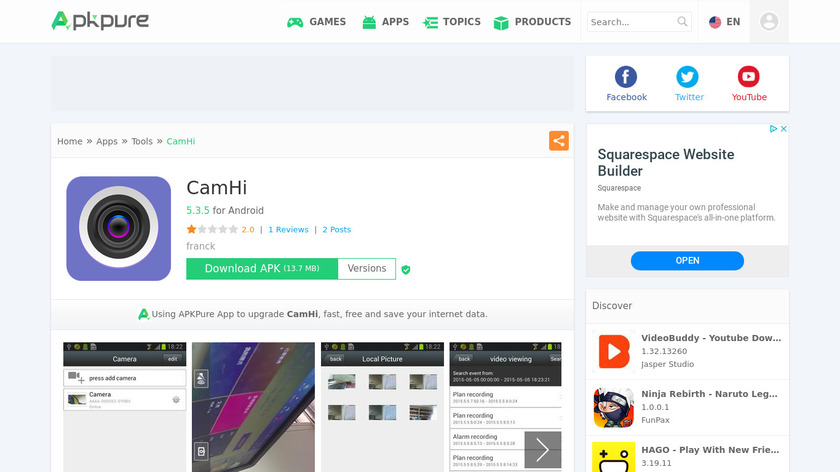Go to Apps breadcrumb
Image resolution: width=840 pixels, height=472 pixels.
[x=107, y=141]
